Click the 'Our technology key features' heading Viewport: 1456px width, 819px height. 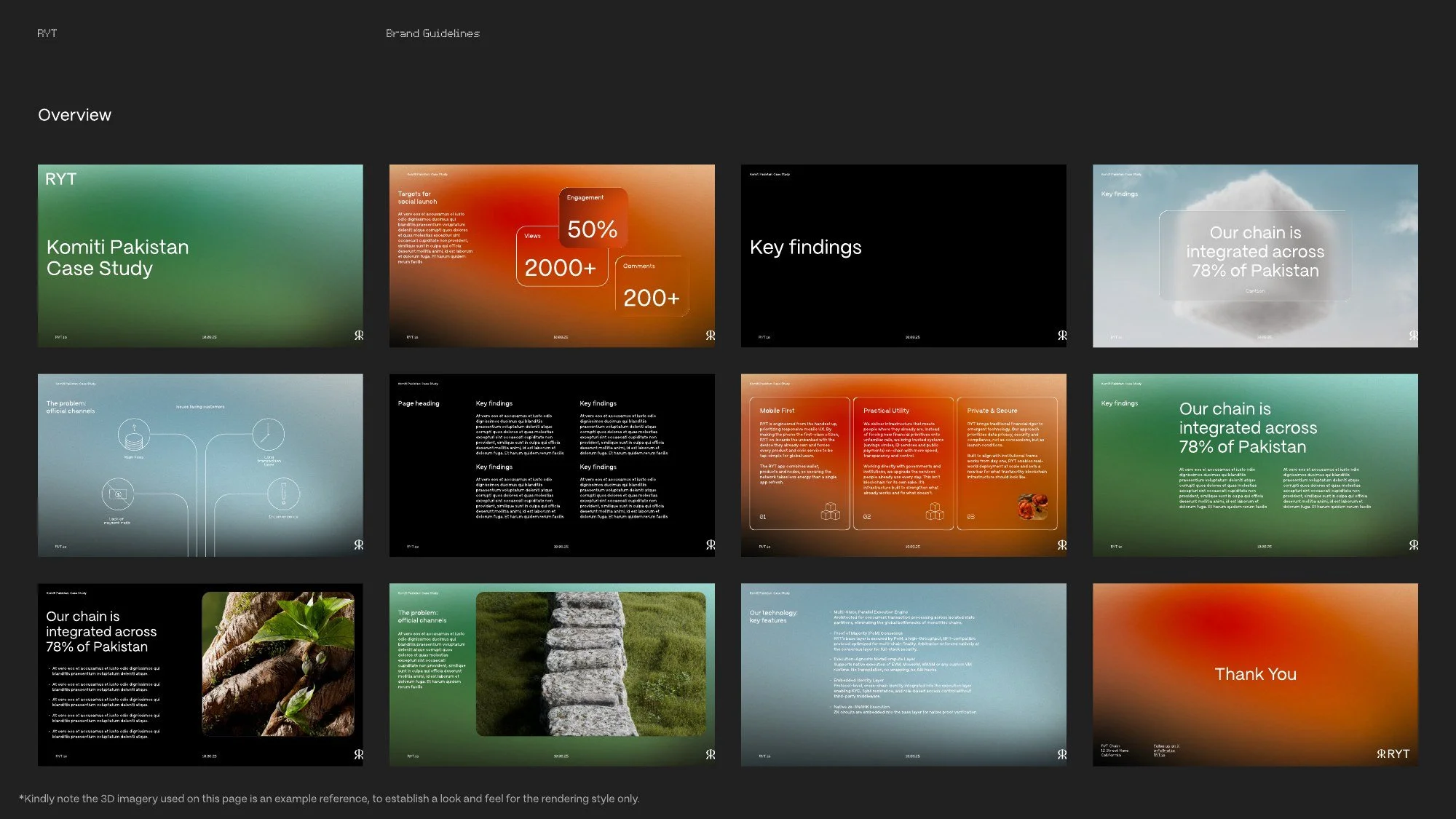pos(773,617)
